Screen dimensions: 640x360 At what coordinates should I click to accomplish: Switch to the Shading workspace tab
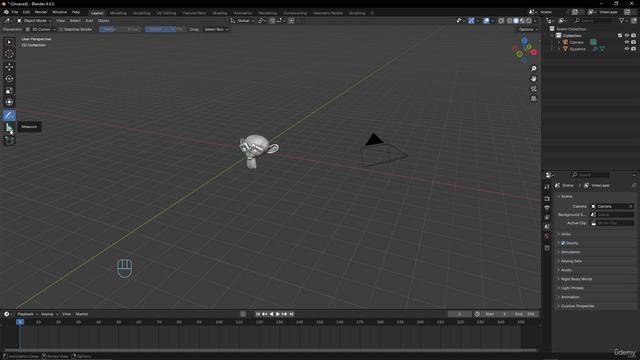[x=220, y=13]
